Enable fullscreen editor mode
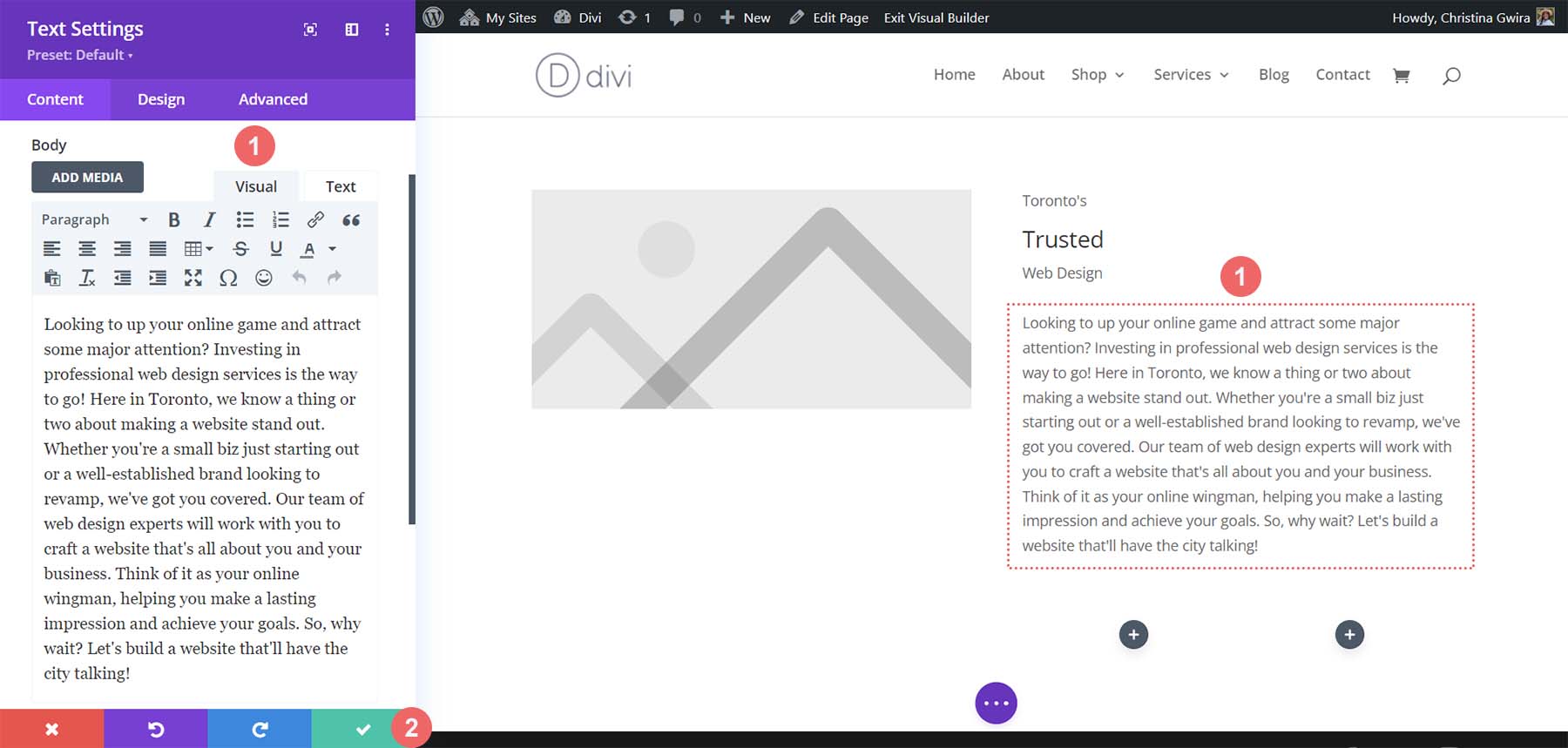Image resolution: width=1568 pixels, height=748 pixels. 193,278
